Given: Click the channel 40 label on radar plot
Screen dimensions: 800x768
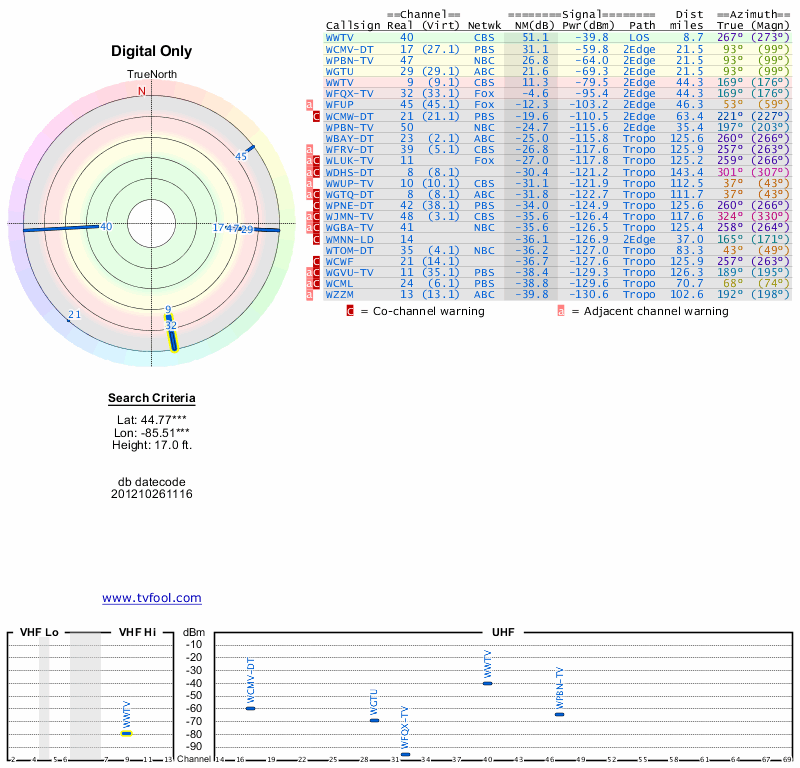Looking at the screenshot, I should [106, 227].
